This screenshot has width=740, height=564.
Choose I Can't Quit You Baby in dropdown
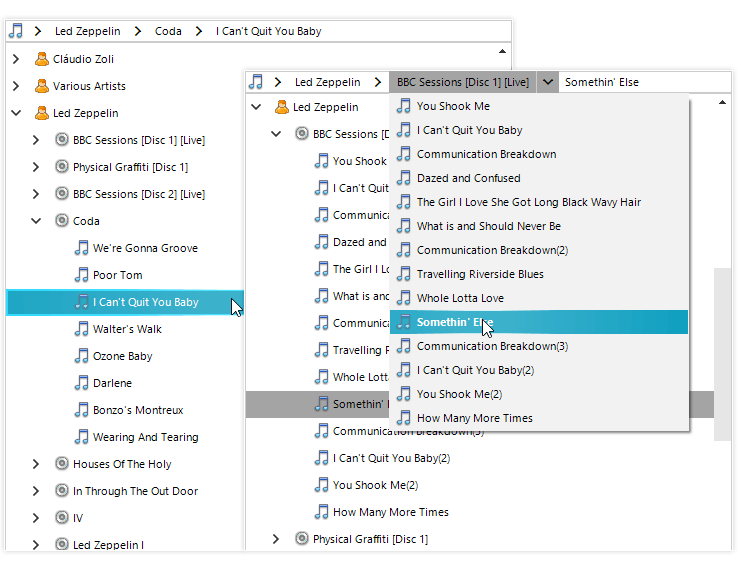[538, 130]
